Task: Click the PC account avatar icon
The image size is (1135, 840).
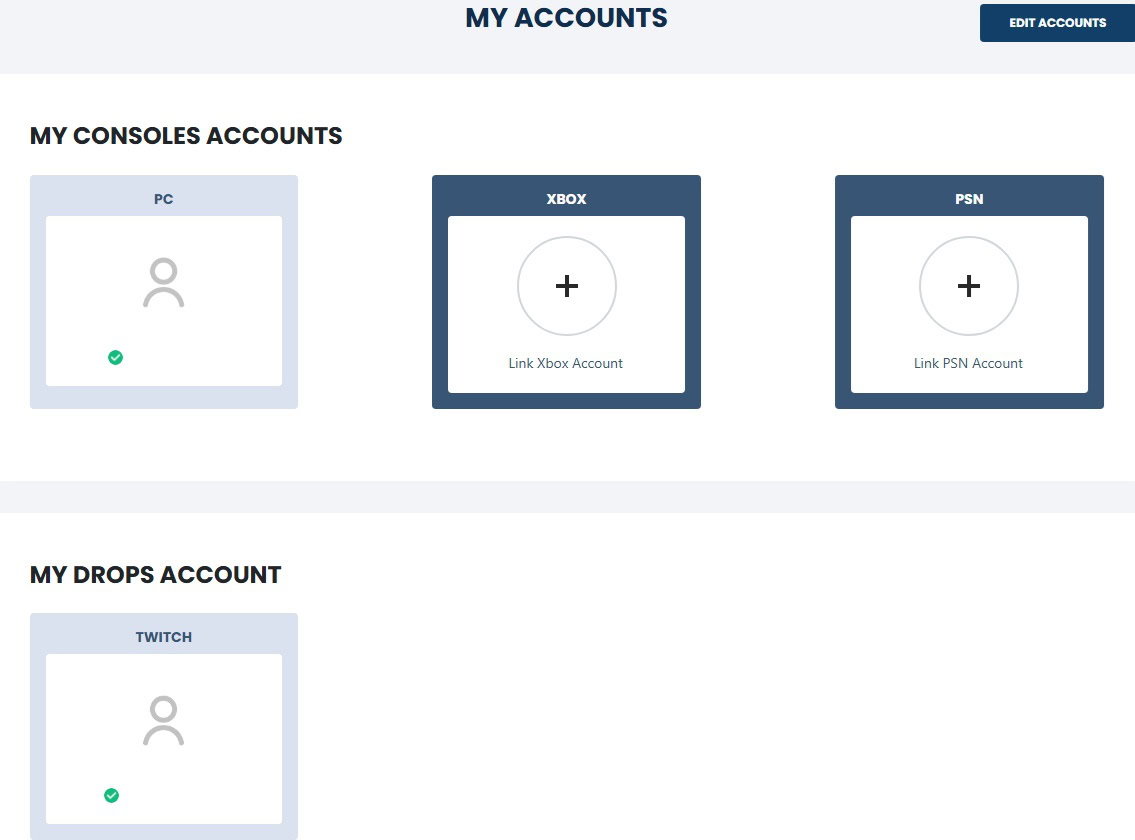Action: point(164,282)
